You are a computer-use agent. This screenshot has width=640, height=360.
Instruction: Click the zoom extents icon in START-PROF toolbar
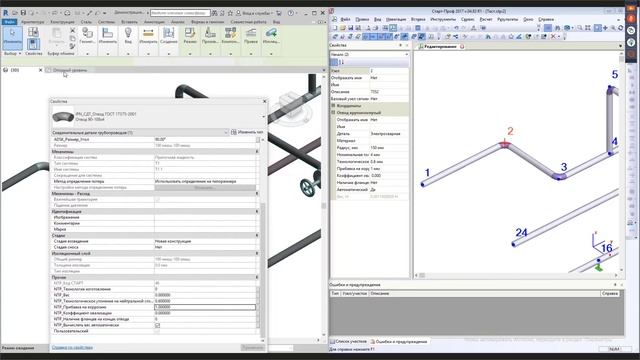pos(588,28)
